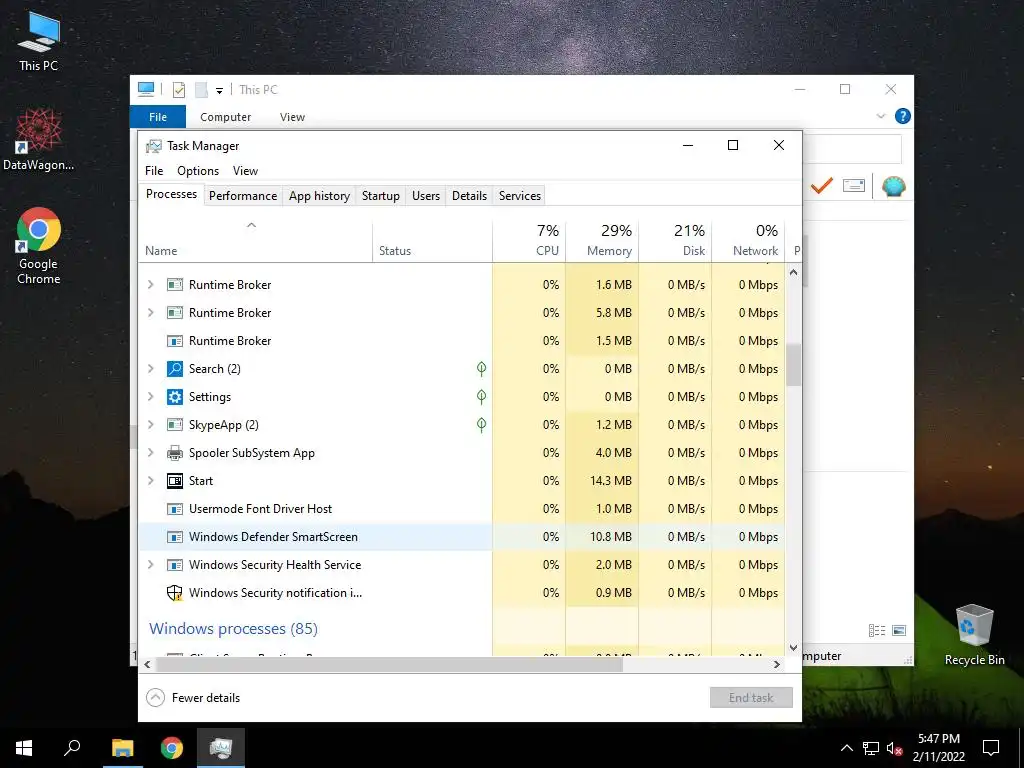Click the muted volume tray icon

894,748
